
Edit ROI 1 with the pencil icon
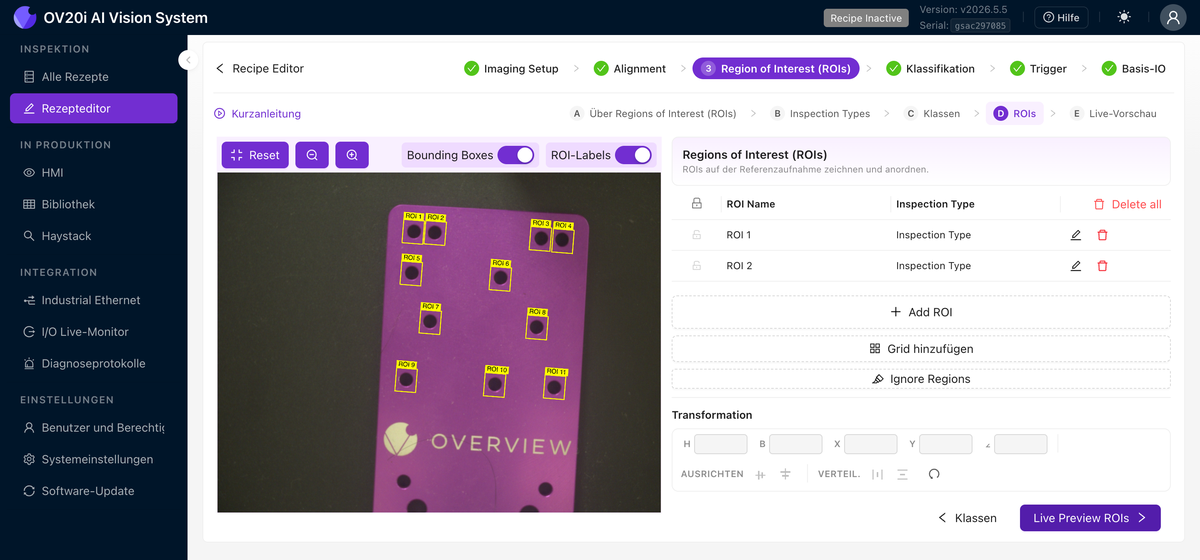[1076, 235]
